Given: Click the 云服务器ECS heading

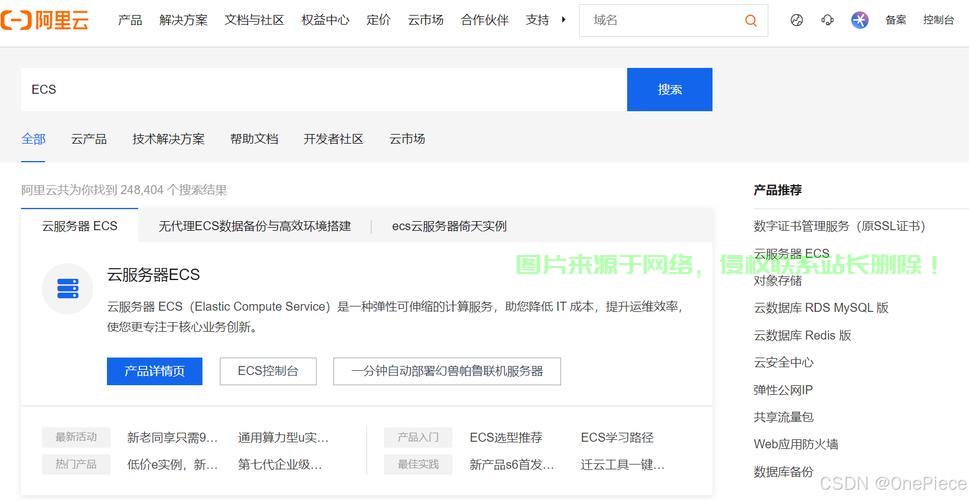Looking at the screenshot, I should 153,274.
